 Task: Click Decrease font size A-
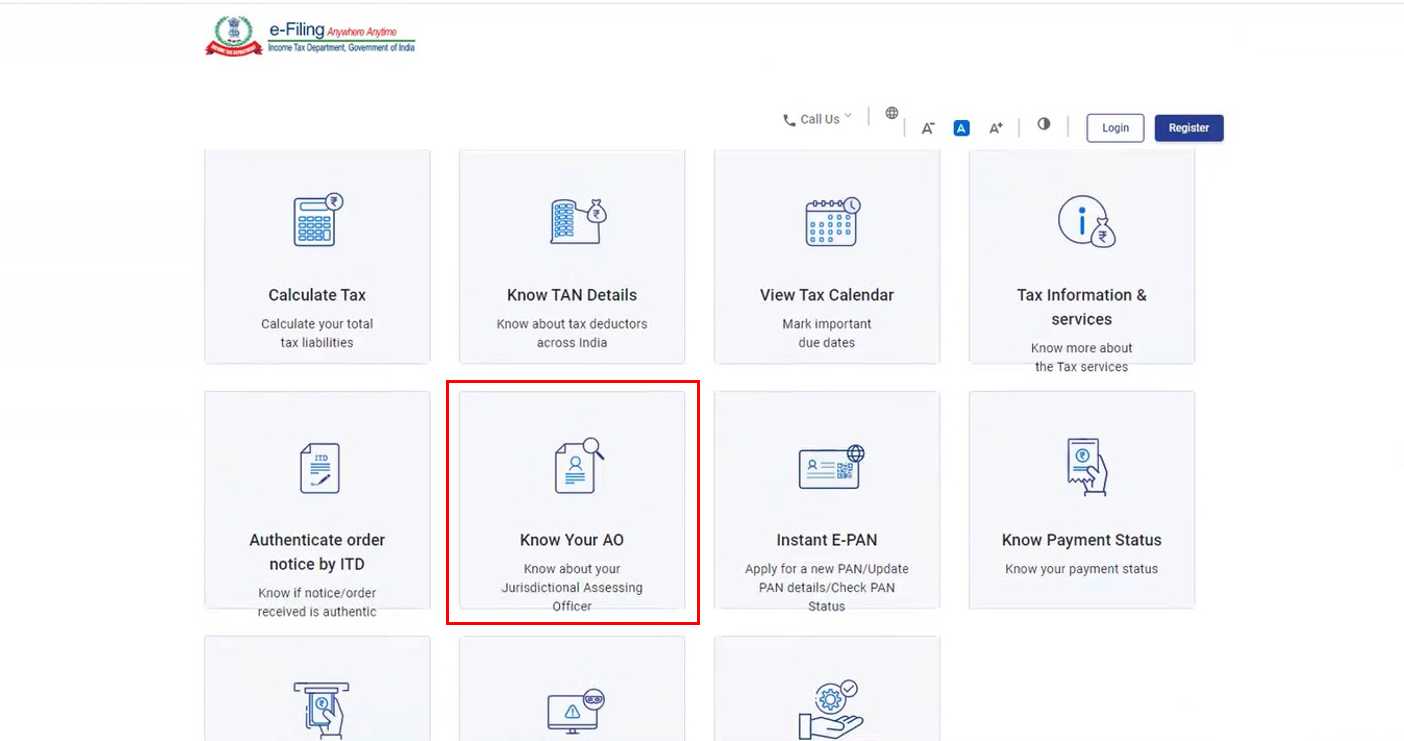pos(928,127)
